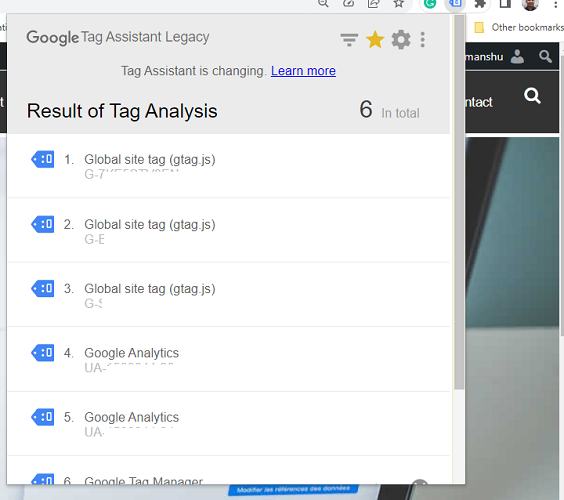Follow the Learn more link
The image size is (564, 500).
click(x=303, y=71)
